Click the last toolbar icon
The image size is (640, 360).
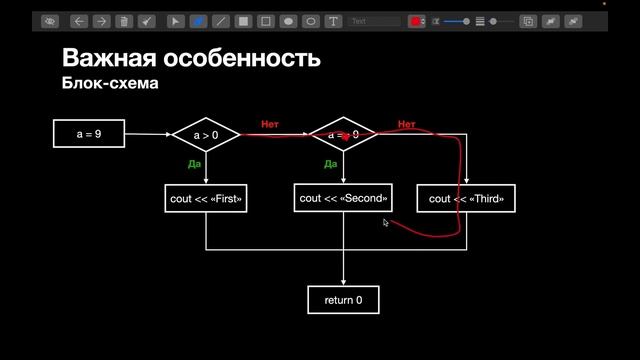pos(573,21)
